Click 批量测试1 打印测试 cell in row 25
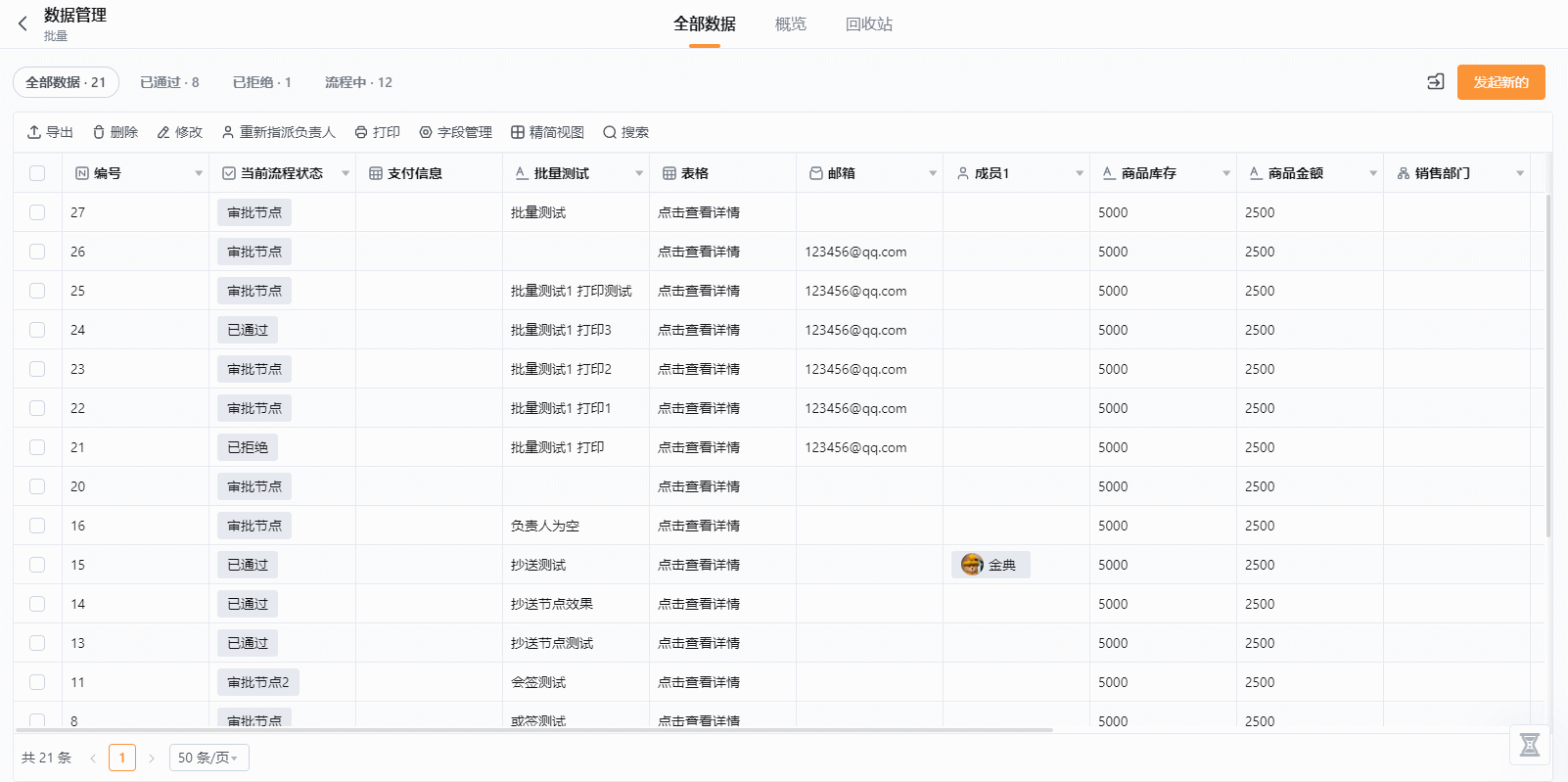Viewport: 1568px width, 782px height. point(572,291)
